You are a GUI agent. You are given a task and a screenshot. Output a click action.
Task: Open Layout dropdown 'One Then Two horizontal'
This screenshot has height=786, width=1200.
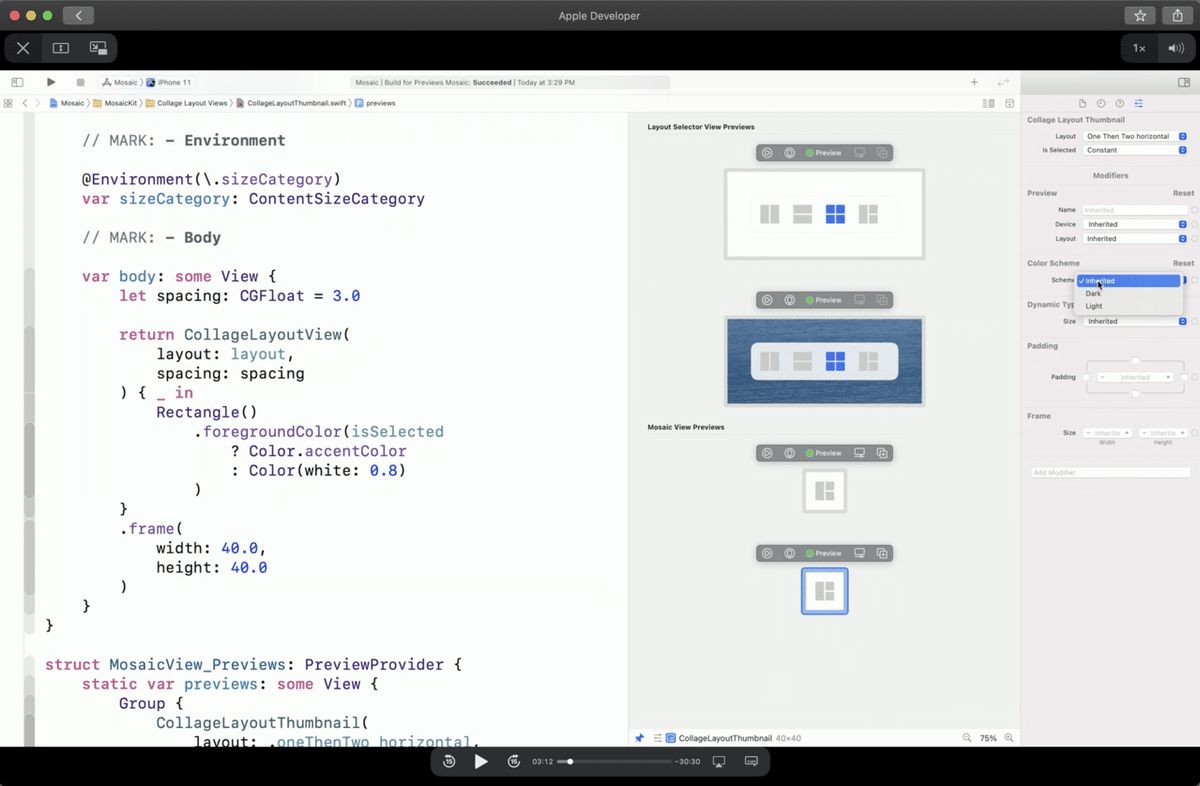1135,136
